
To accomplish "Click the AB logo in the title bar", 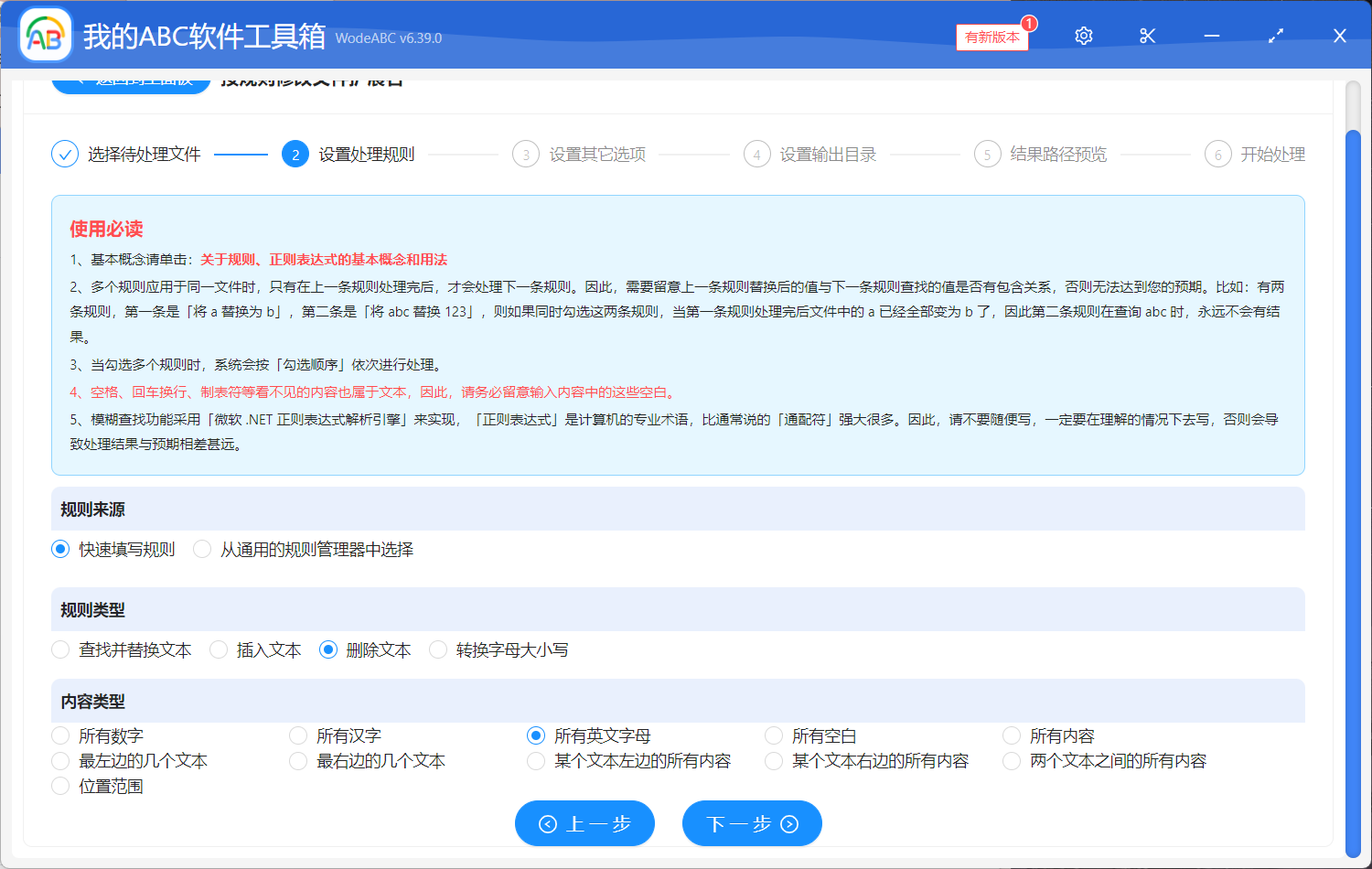I will [45, 35].
